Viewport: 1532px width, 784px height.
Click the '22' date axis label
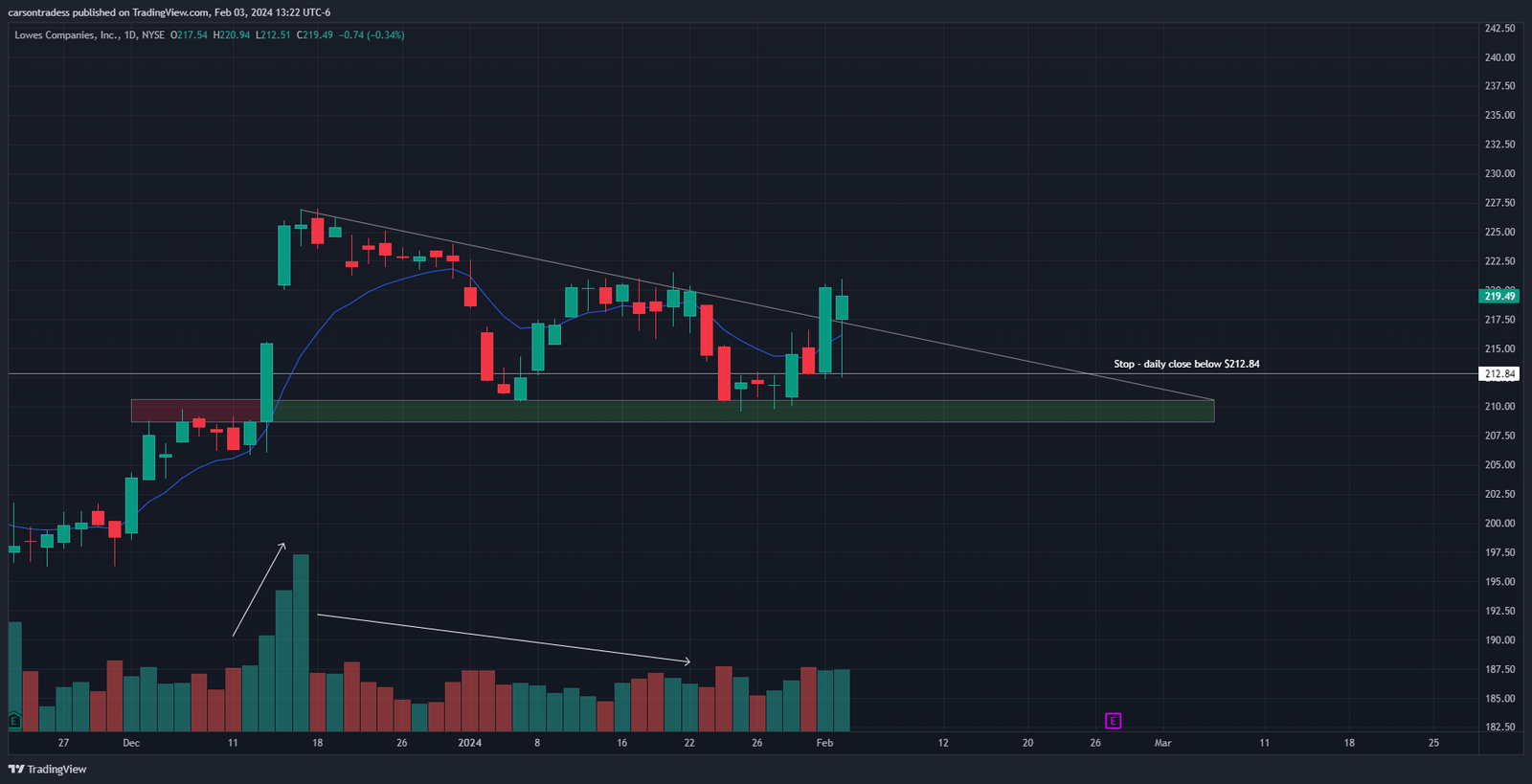[x=689, y=743]
